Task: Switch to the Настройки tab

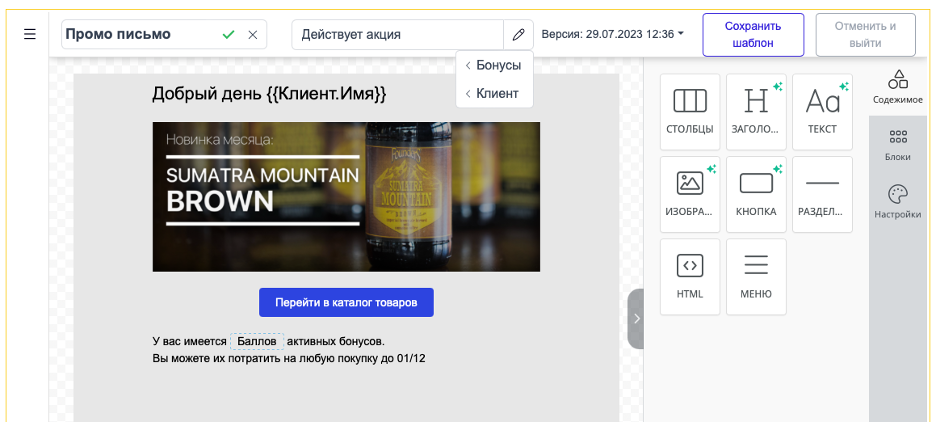Action: 898,202
